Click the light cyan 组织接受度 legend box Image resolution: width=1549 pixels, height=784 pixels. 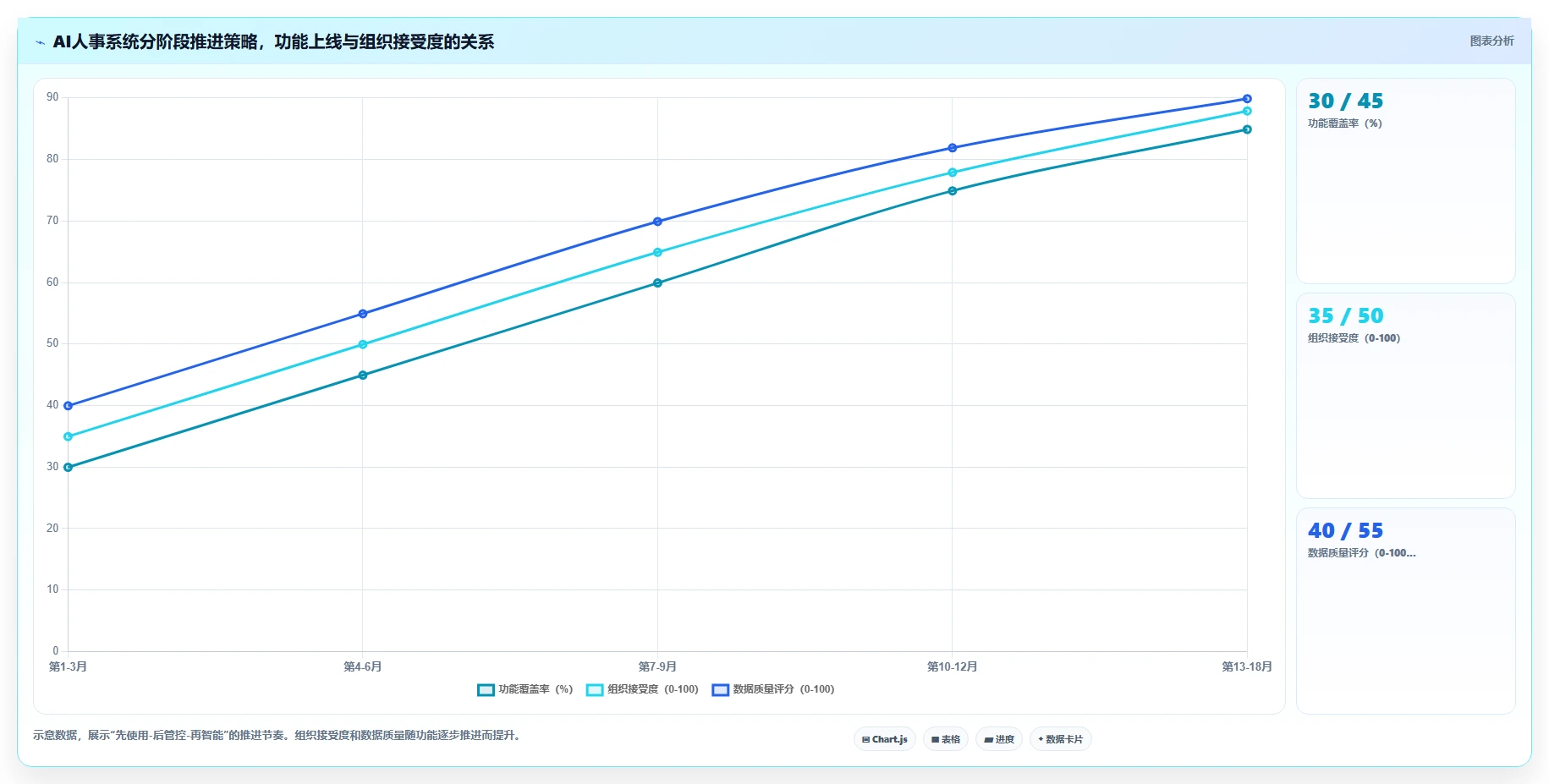[x=595, y=690]
